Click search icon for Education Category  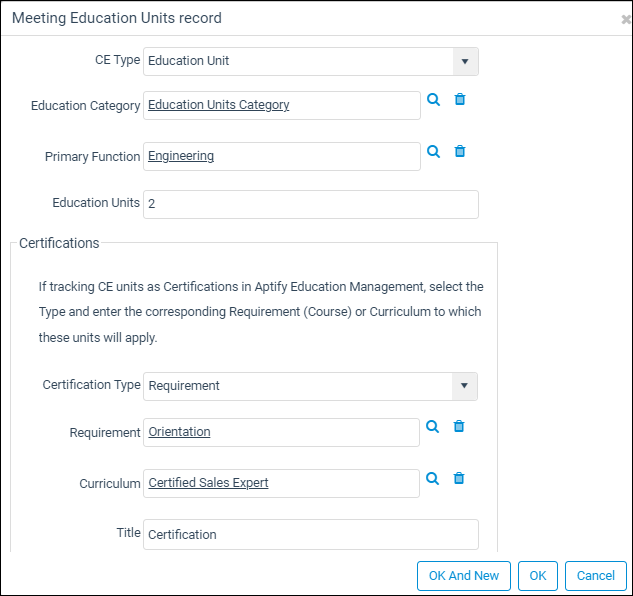tap(434, 99)
